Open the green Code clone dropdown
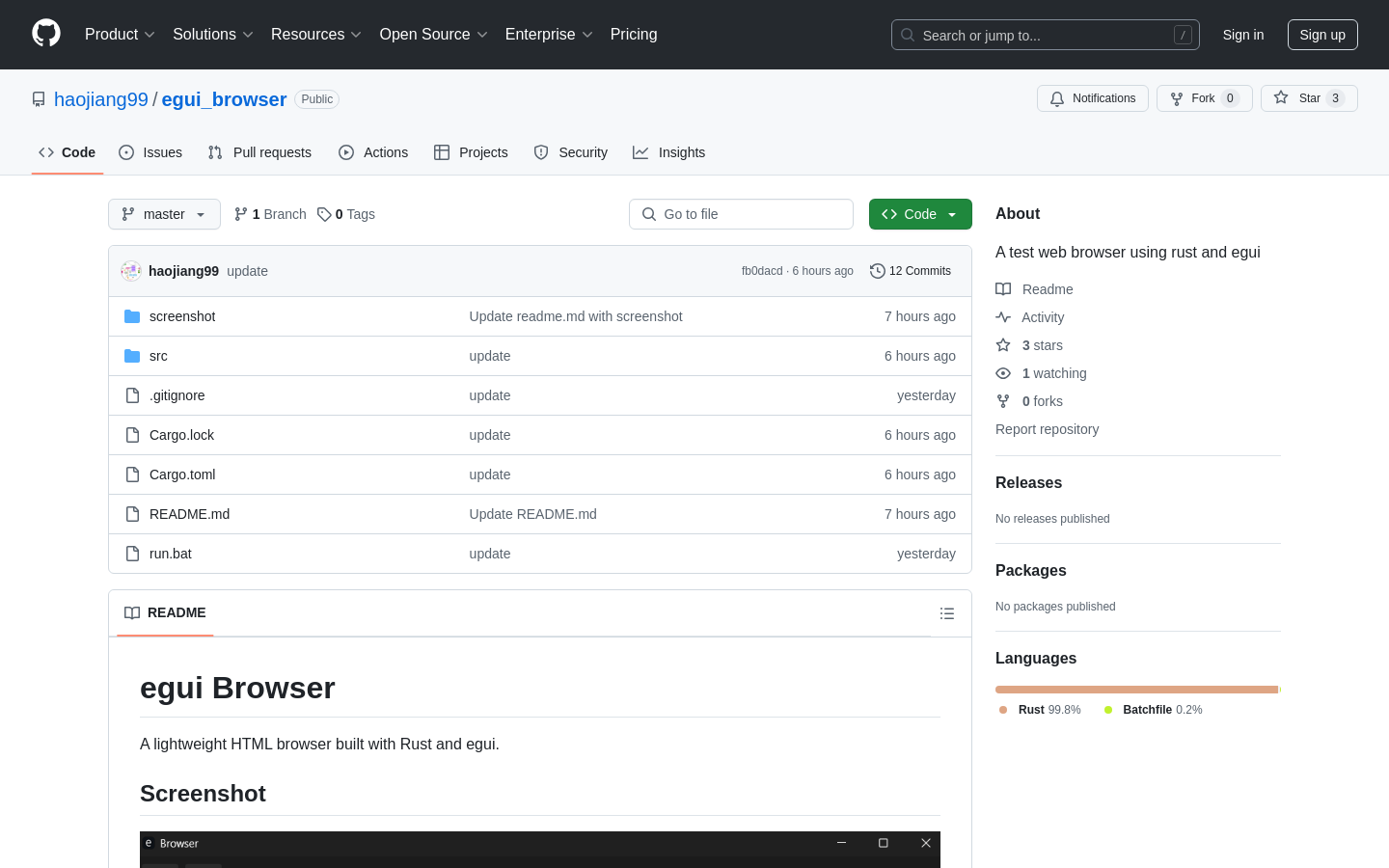Image resolution: width=1389 pixels, height=868 pixels. click(x=920, y=214)
